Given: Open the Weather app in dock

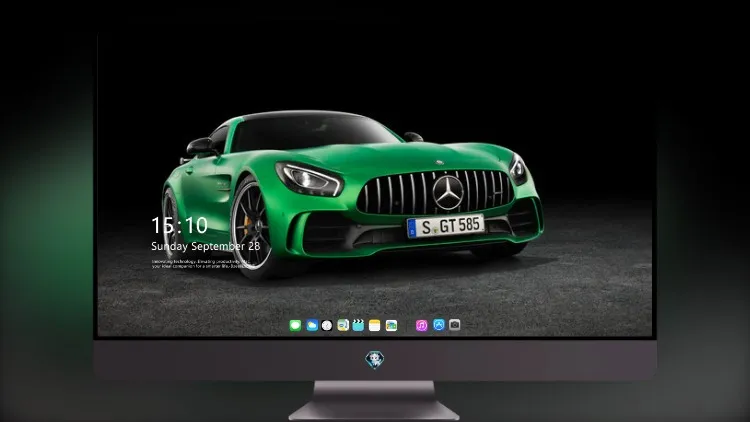Looking at the screenshot, I should click(312, 325).
